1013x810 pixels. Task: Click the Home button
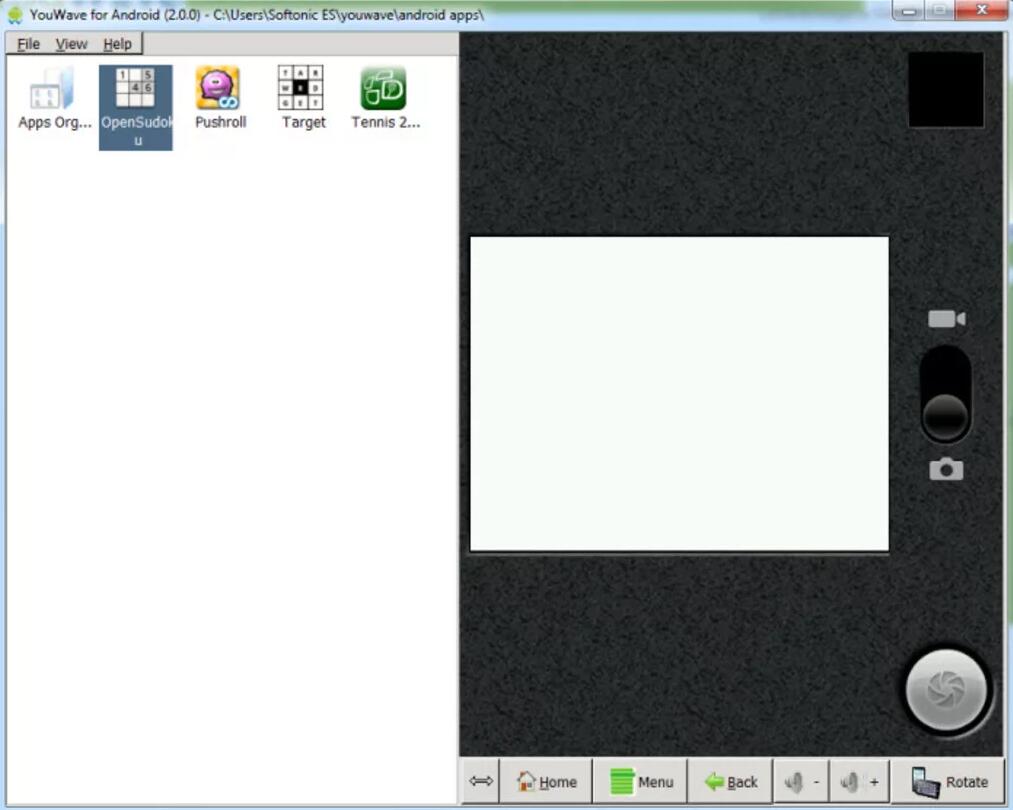(547, 782)
